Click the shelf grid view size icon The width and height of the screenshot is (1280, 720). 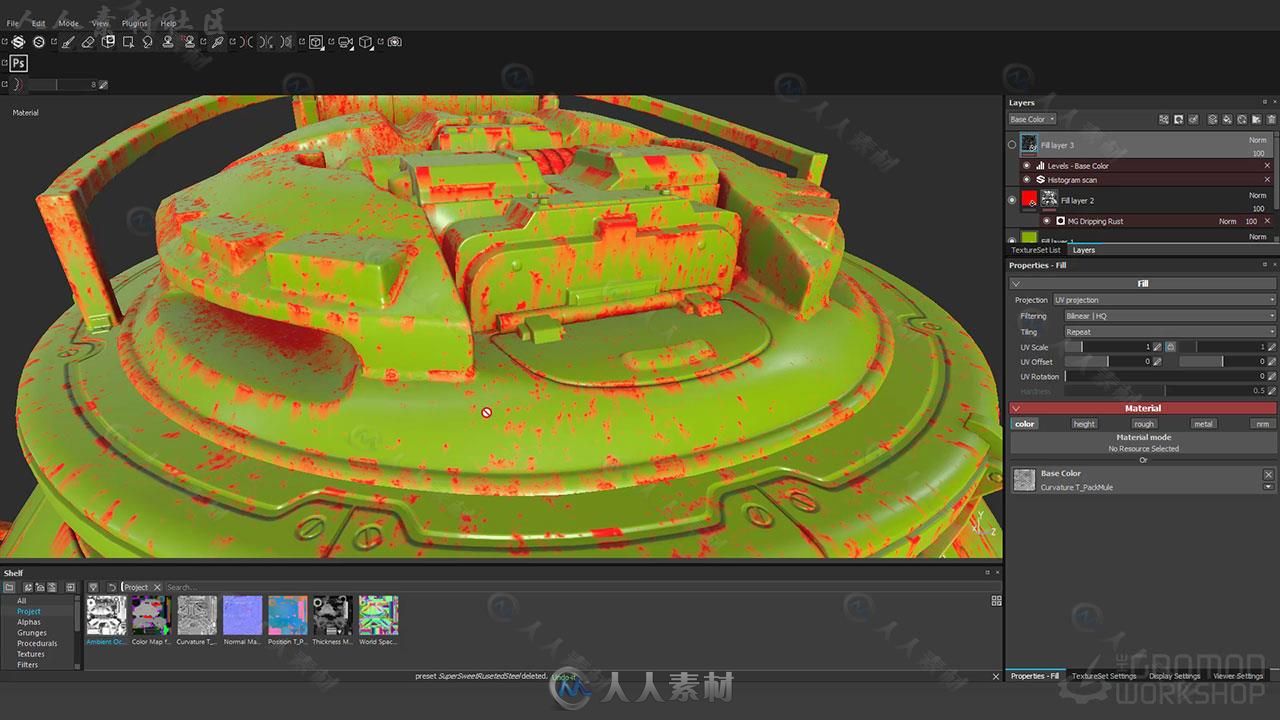(x=996, y=601)
